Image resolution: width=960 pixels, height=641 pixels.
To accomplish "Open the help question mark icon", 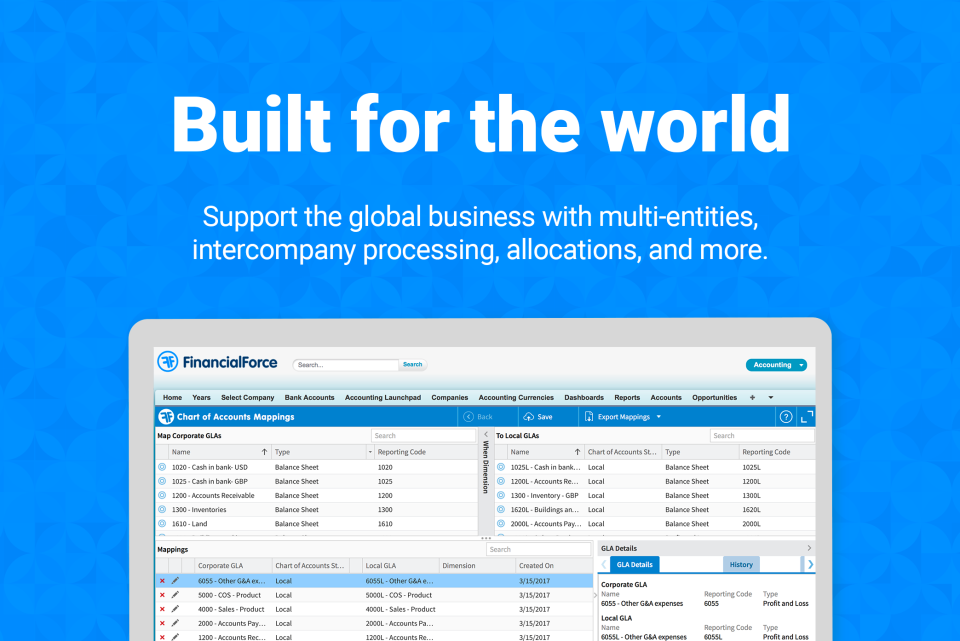I will point(786,416).
